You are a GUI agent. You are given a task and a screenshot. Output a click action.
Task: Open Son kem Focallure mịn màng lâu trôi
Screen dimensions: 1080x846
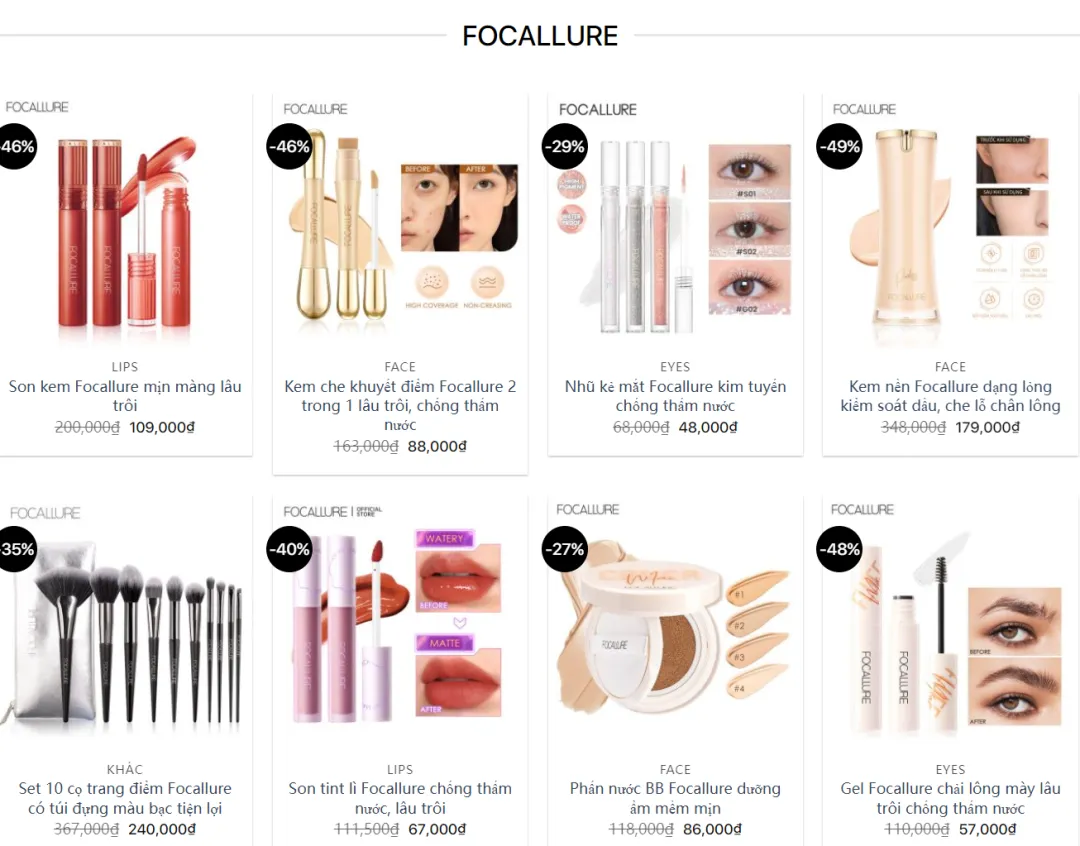pos(125,395)
